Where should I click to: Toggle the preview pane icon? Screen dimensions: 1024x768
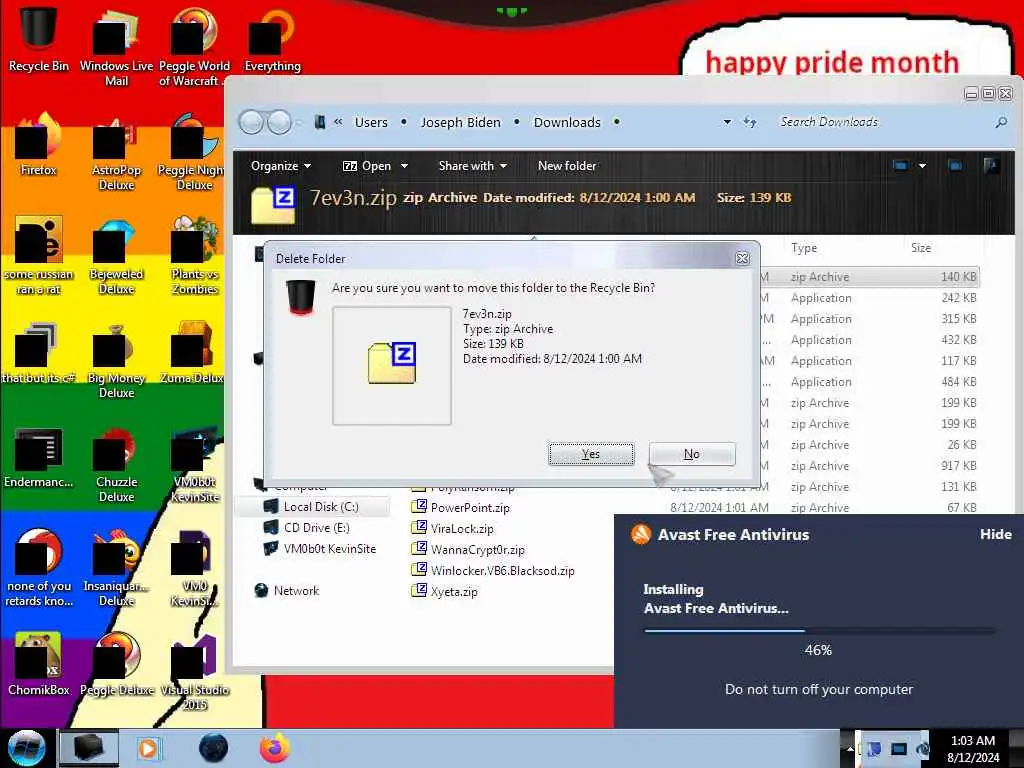pyautogui.click(x=955, y=166)
